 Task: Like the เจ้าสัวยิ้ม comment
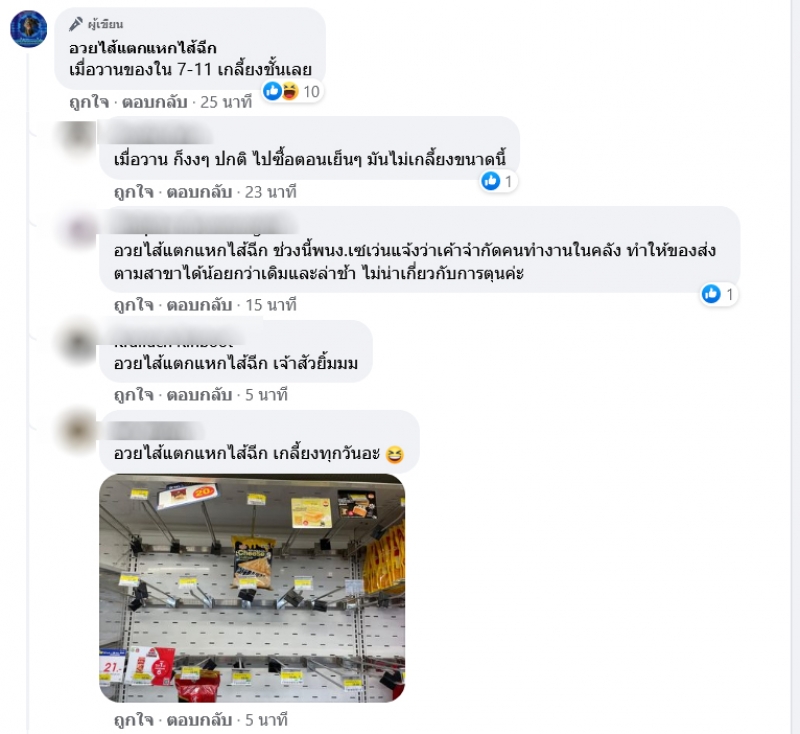[x=134, y=395]
